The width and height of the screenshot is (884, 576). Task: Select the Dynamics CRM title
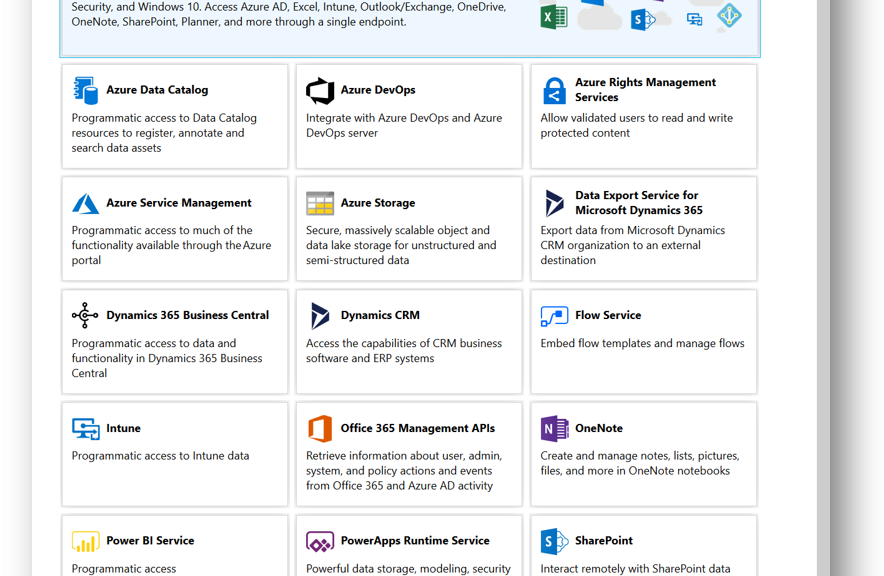tap(380, 316)
